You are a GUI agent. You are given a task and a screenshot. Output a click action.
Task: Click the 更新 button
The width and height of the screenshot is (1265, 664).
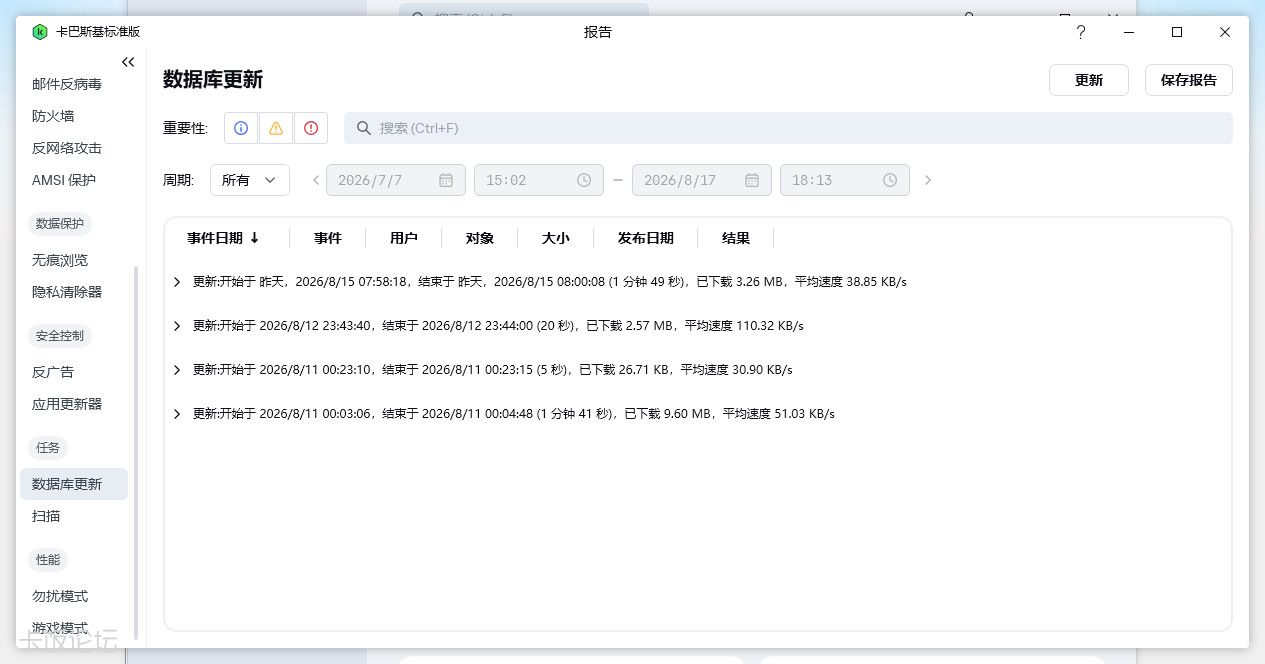[x=1089, y=80]
